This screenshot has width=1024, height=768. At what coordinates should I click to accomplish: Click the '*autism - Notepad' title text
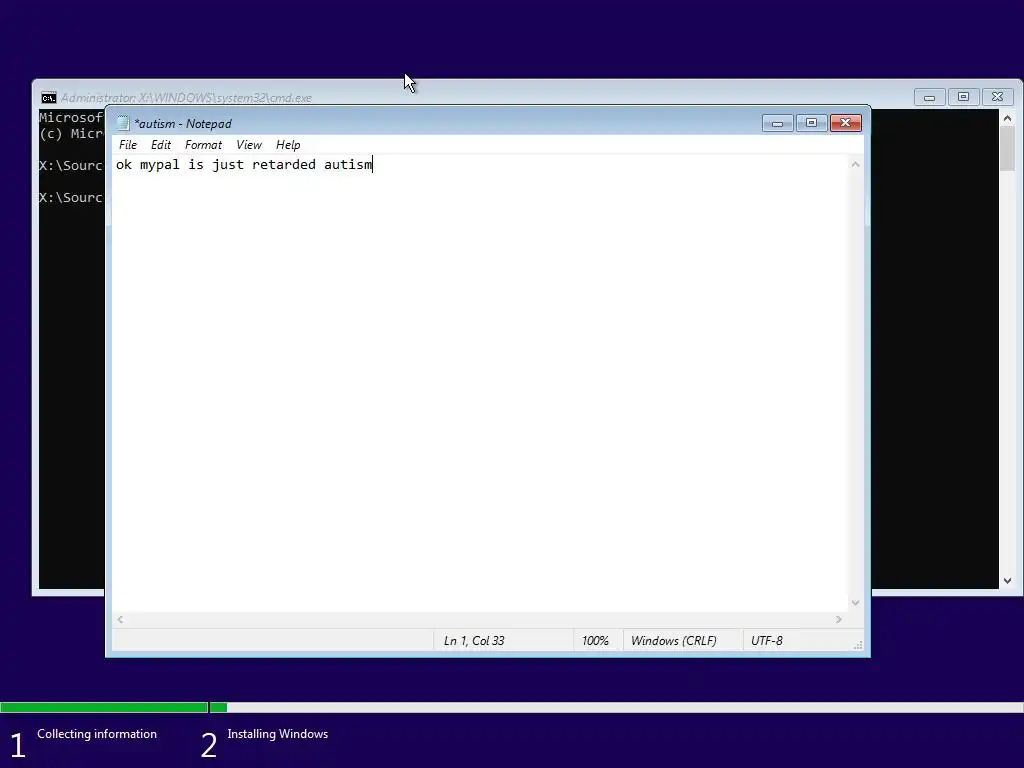click(x=183, y=123)
